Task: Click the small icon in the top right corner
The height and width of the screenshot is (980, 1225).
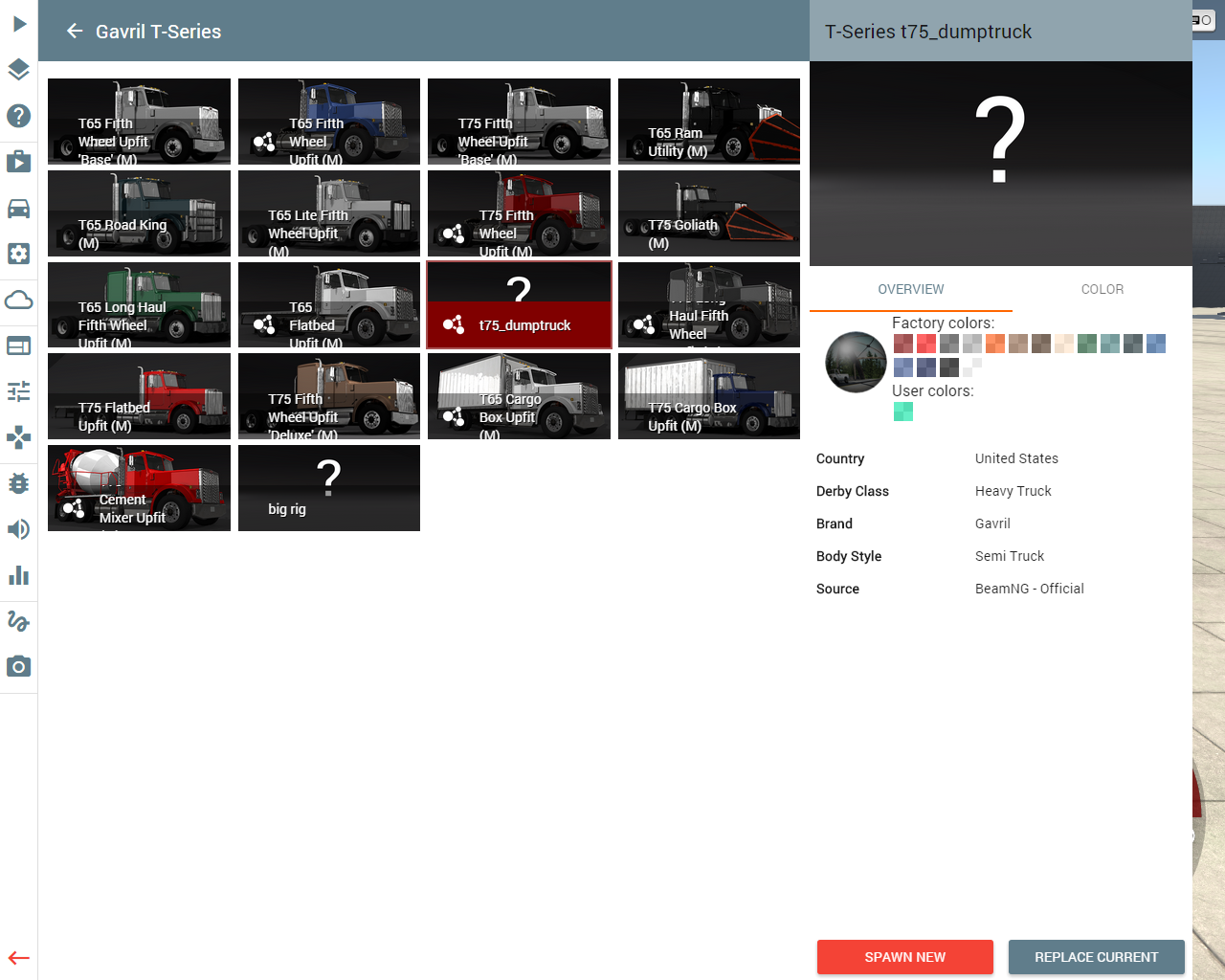Action: pos(1202,20)
